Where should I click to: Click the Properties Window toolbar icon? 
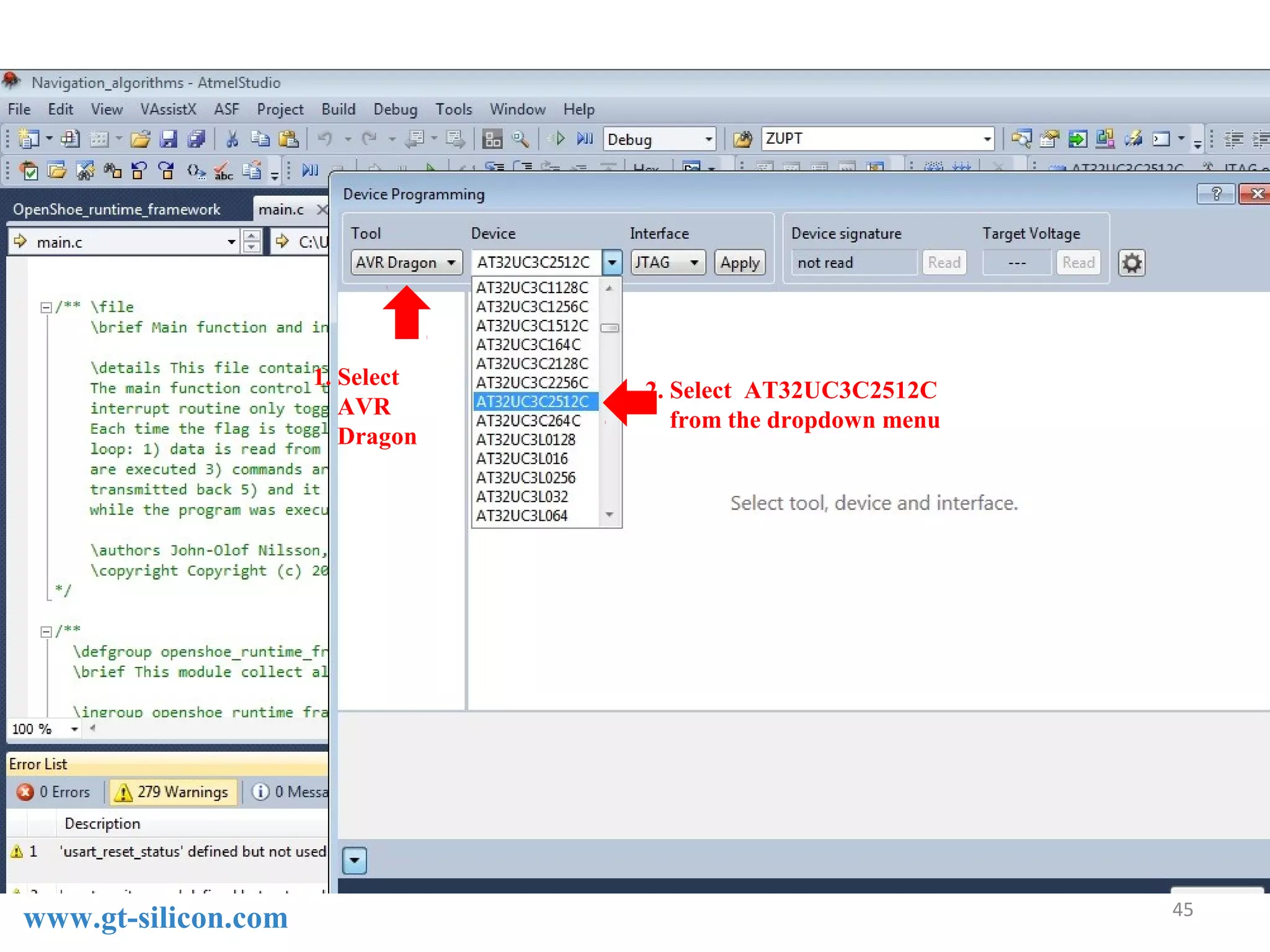pyautogui.click(x=1049, y=139)
